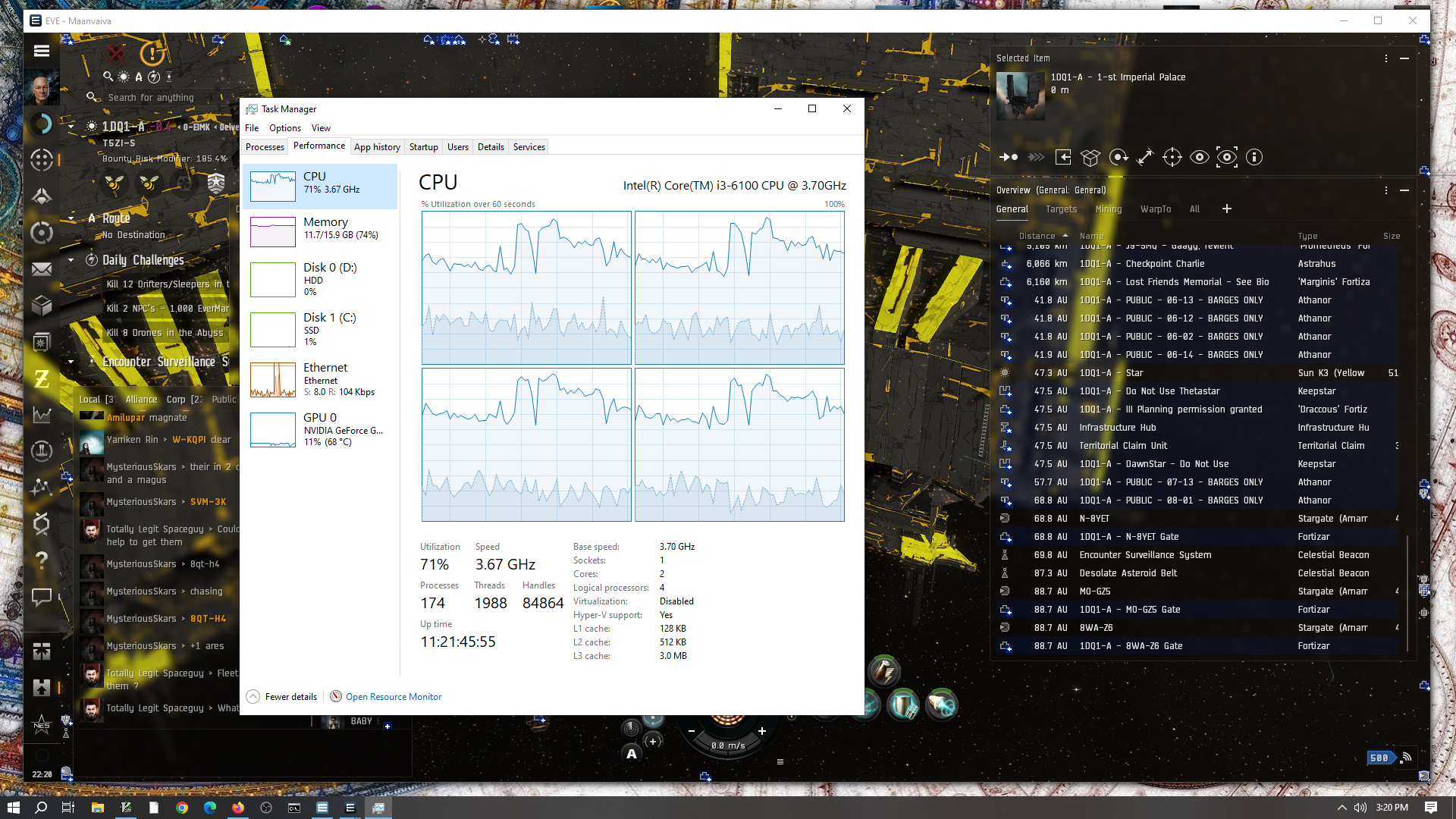Image resolution: width=1456 pixels, height=819 pixels.
Task: Open Task Manager Processes tab
Action: tap(265, 147)
